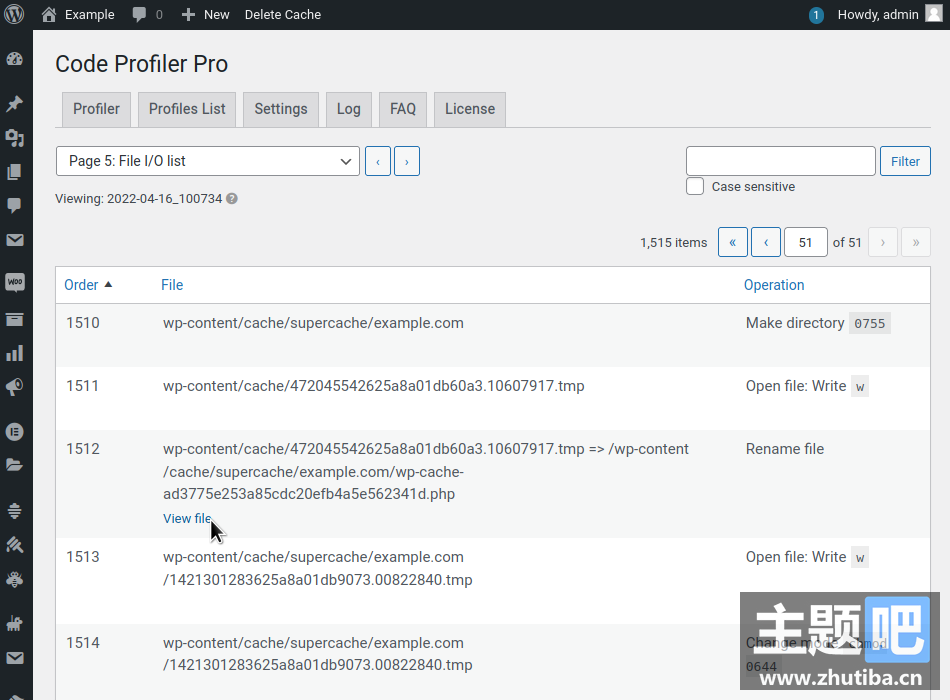Click the 0755 mode code
Image resolution: width=950 pixels, height=700 pixels.
tap(869, 324)
